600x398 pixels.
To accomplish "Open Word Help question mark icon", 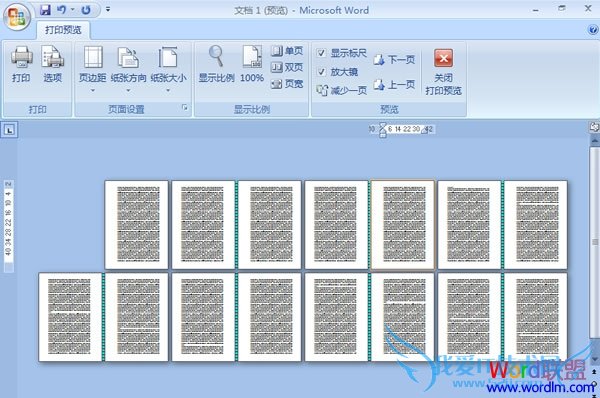I will click(x=593, y=29).
